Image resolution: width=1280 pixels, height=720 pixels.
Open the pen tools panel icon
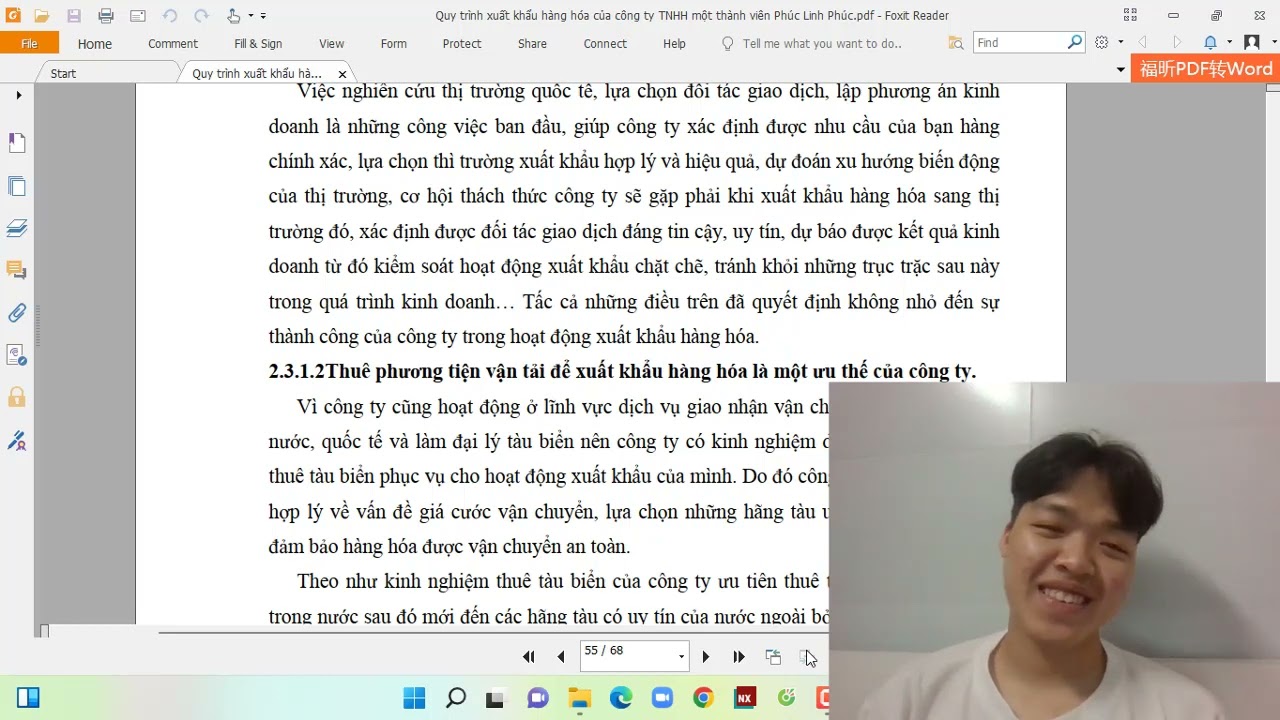pos(17,440)
